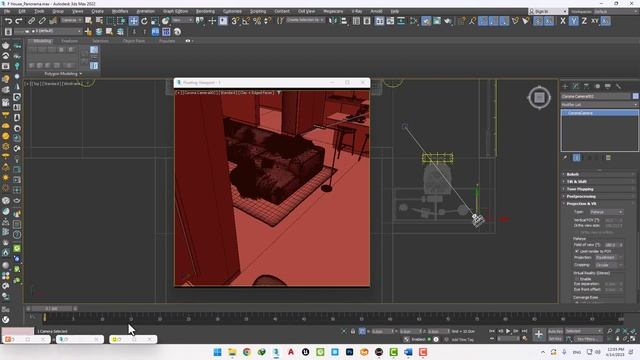The image size is (640, 360).
Task: Activate the Select and Move tool
Action: (133, 20)
